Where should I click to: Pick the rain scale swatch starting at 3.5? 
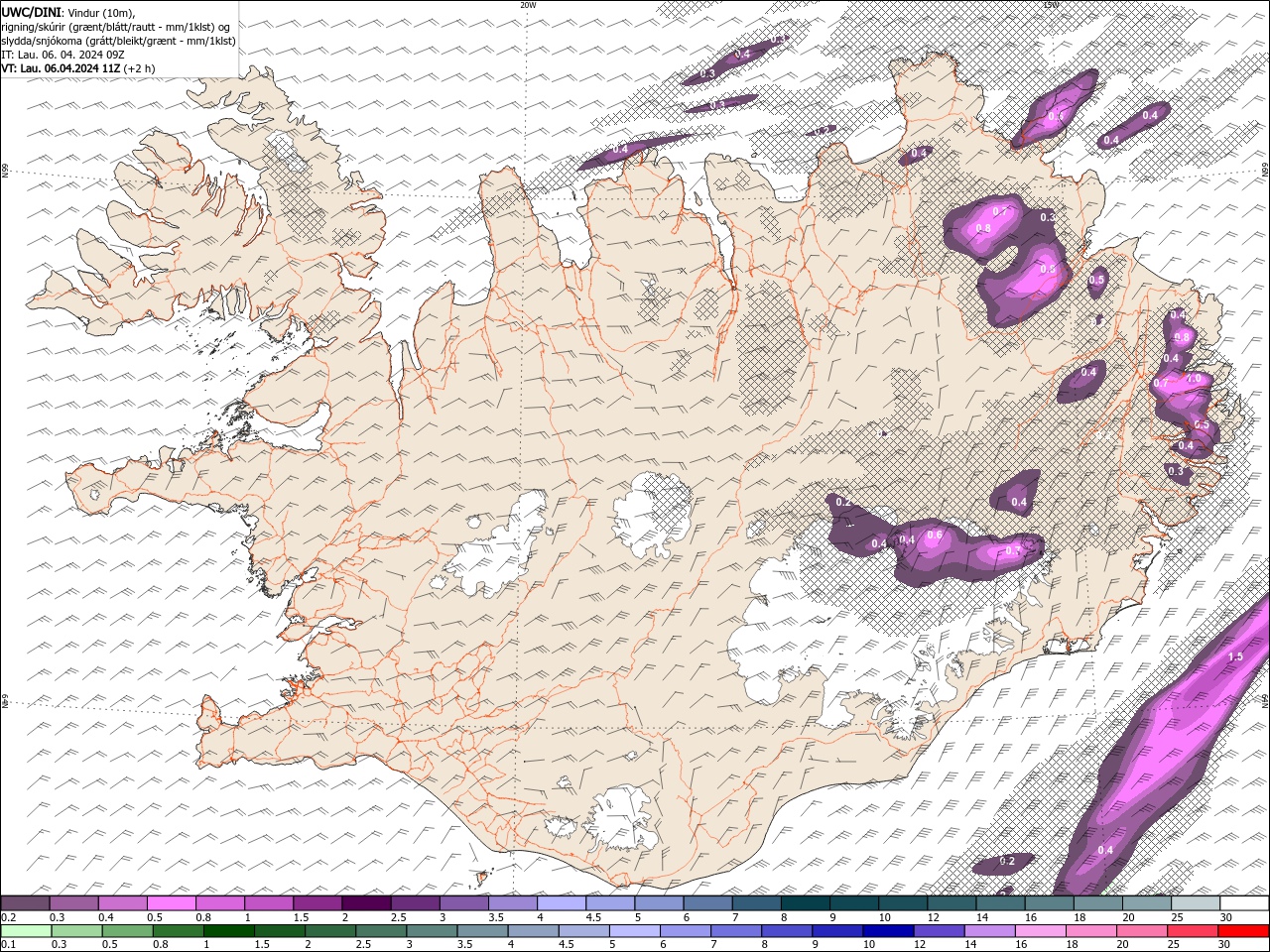482,931
